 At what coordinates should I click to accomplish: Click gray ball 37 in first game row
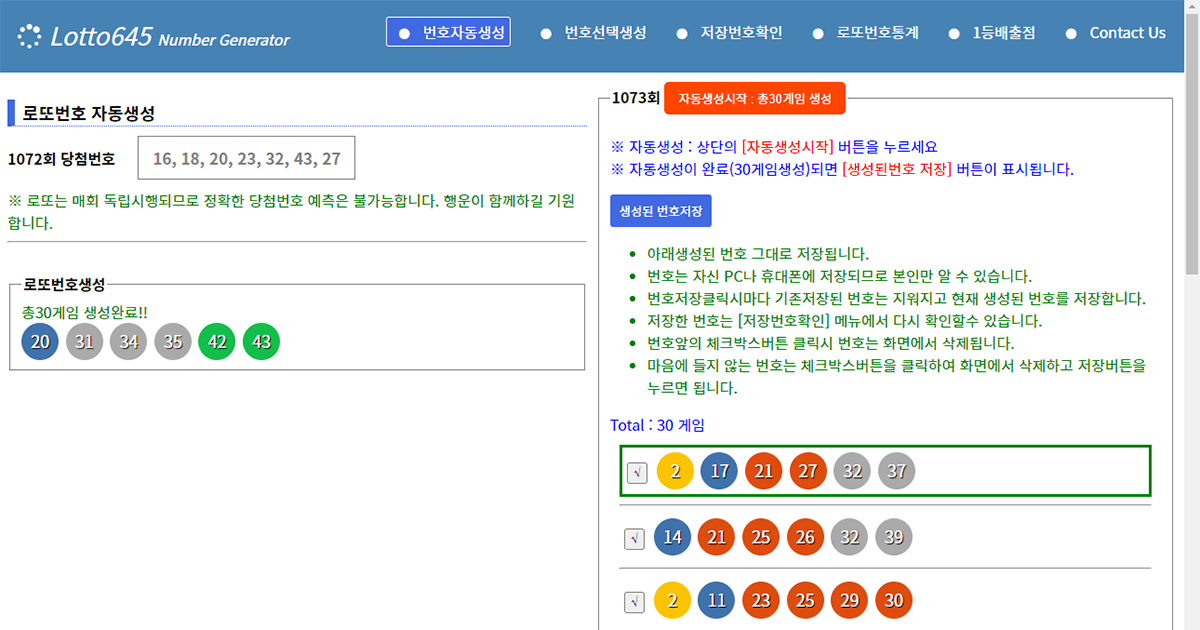click(x=896, y=471)
